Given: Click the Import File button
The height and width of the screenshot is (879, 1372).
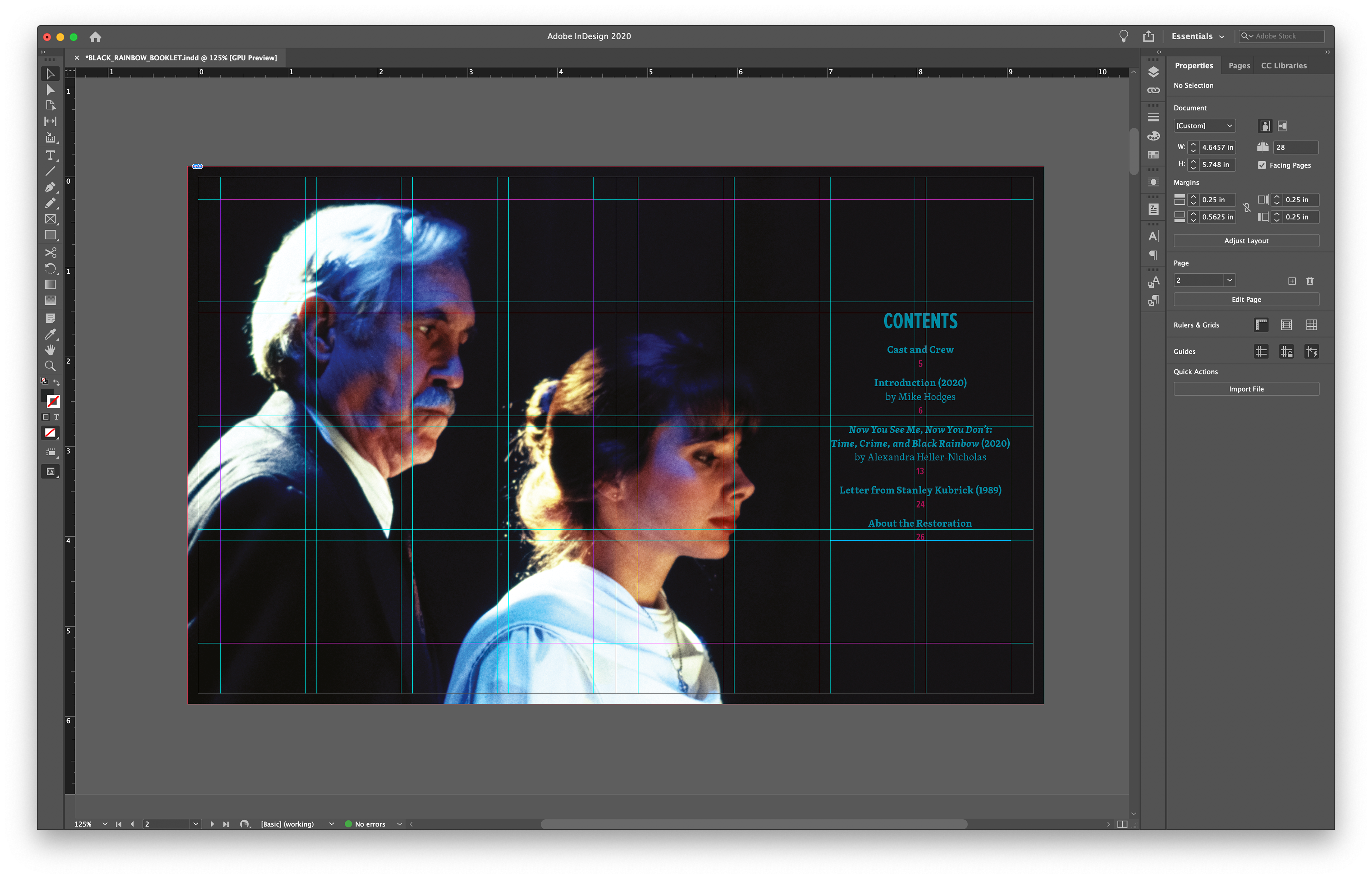Looking at the screenshot, I should (x=1246, y=389).
